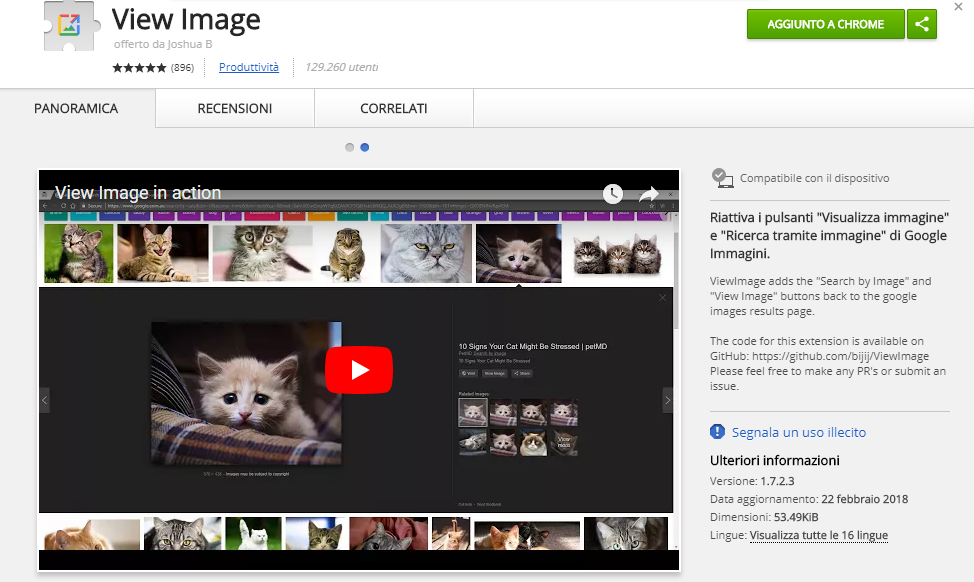This screenshot has height=582, width=974.
Task: Click the offerto da Joshua B text
Action: 163,44
